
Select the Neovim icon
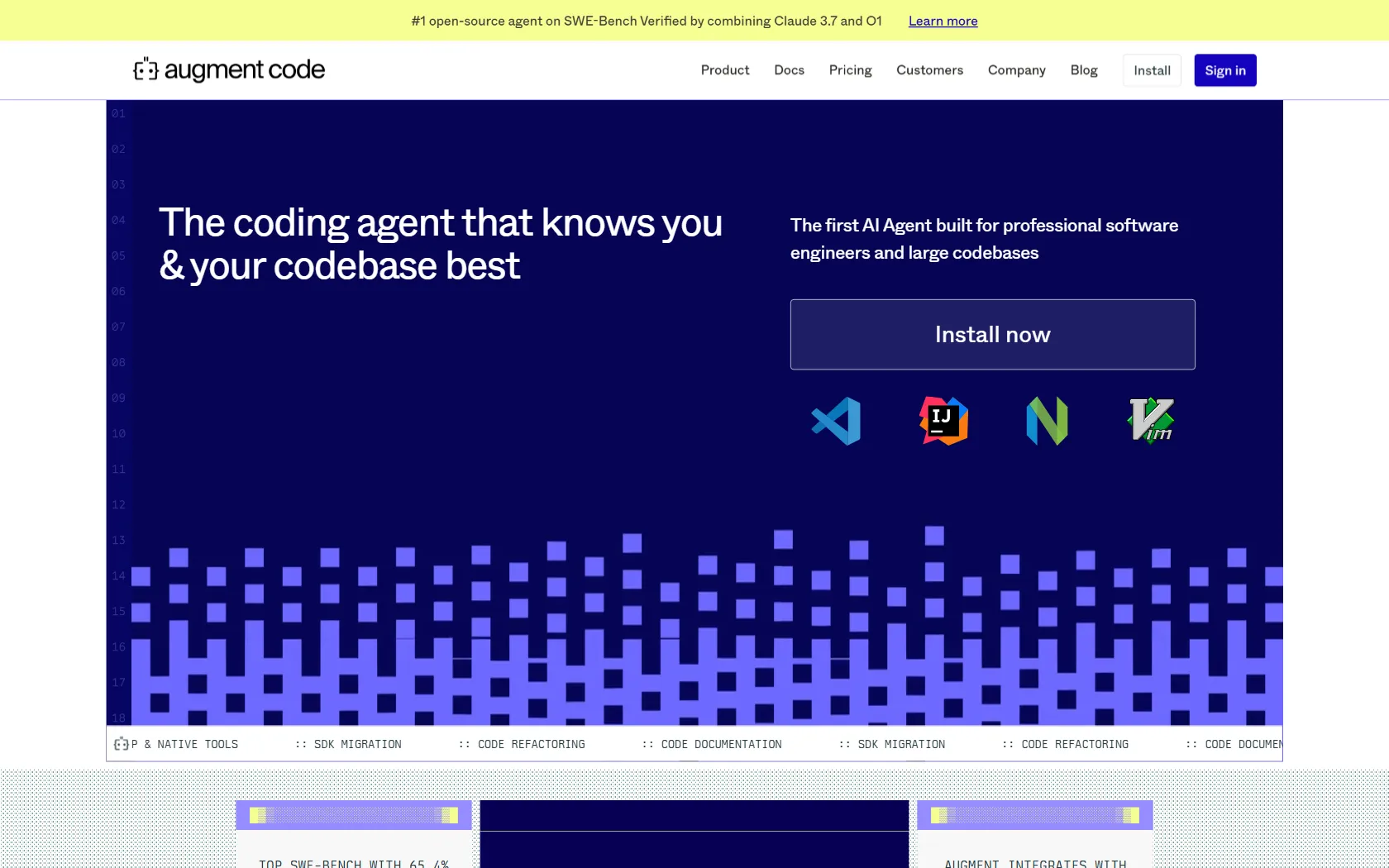tap(1047, 421)
